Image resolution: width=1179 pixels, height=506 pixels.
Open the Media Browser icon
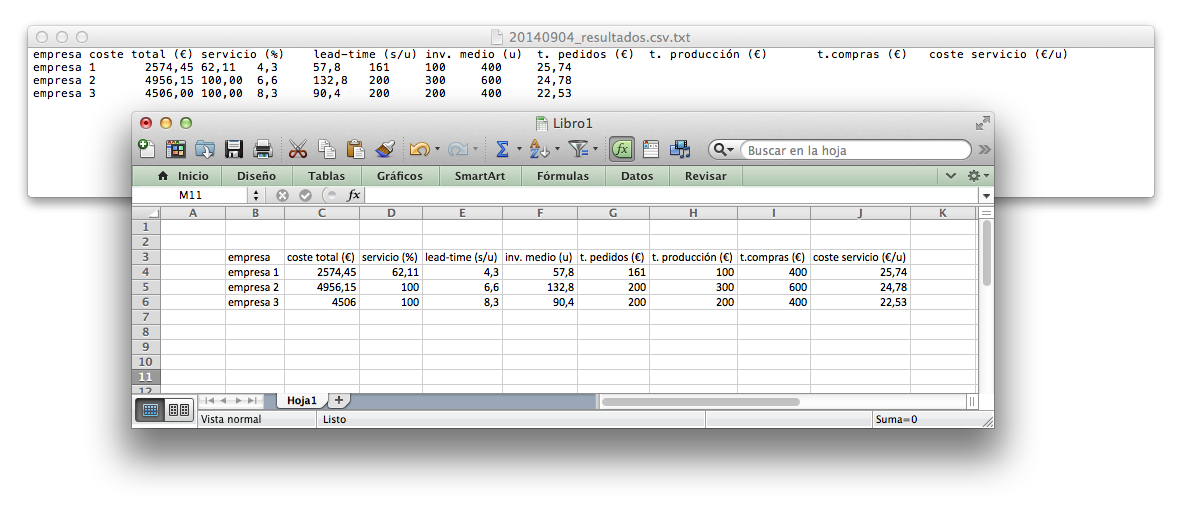tap(680, 149)
